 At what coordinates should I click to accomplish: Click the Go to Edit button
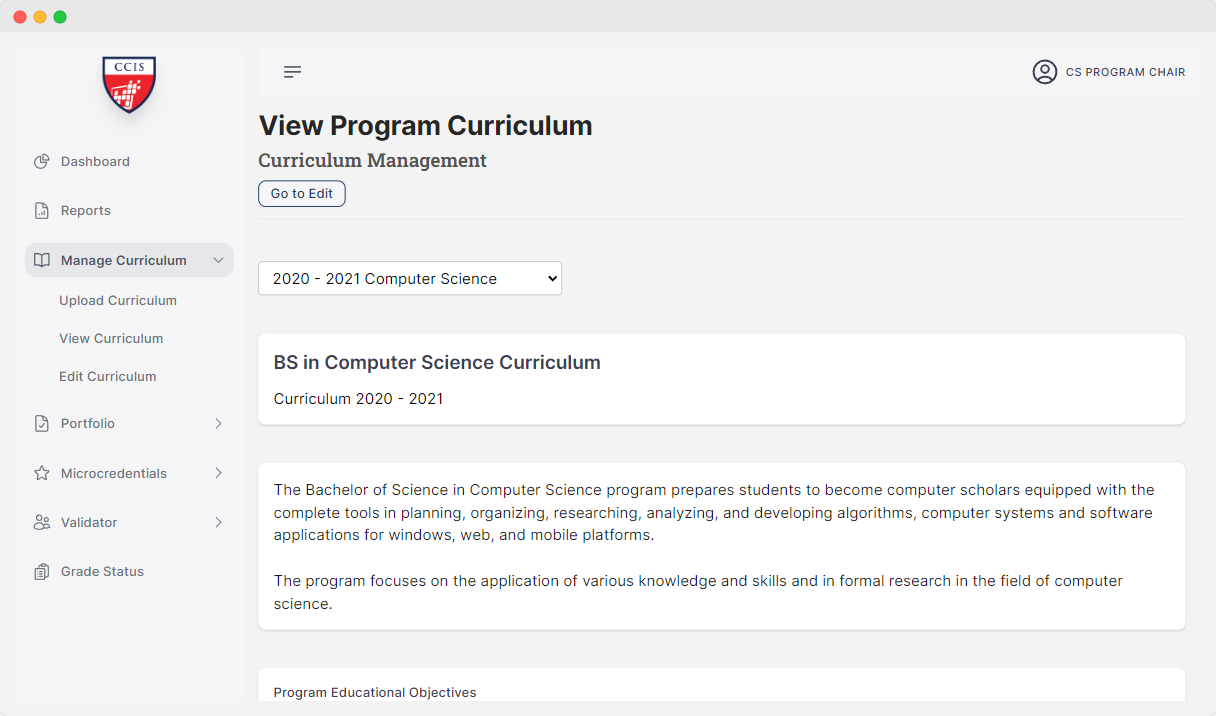[302, 193]
